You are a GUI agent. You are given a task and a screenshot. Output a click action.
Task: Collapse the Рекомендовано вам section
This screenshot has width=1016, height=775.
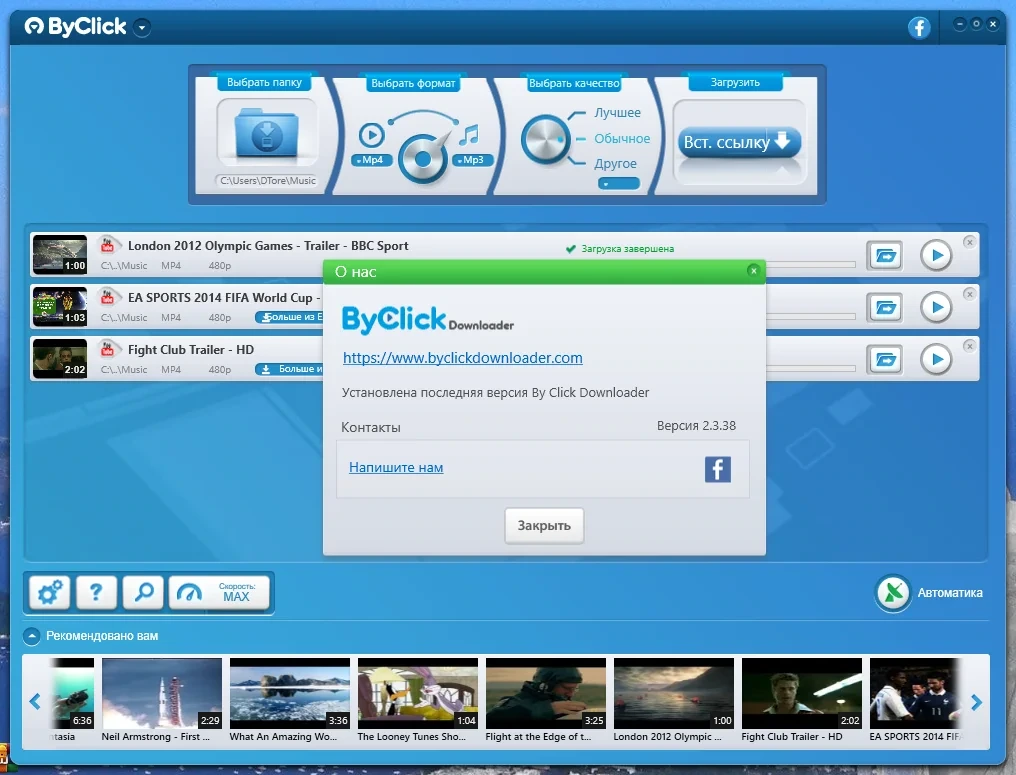click(x=31, y=636)
